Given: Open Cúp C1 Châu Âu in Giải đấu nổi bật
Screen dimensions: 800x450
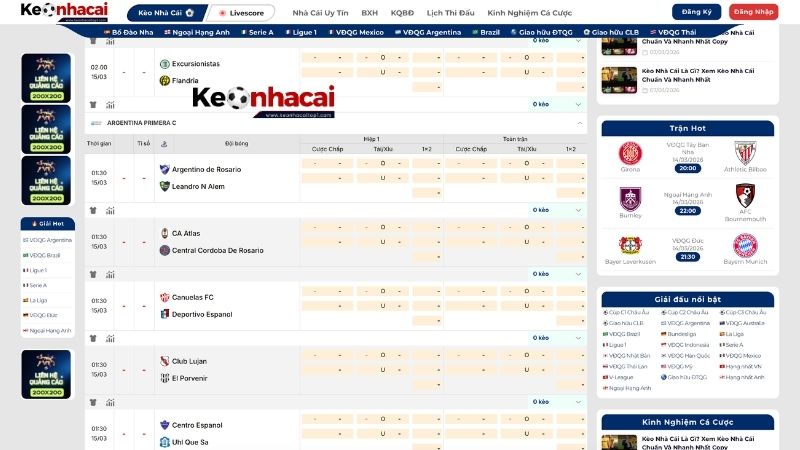Looking at the screenshot, I should pos(626,312).
